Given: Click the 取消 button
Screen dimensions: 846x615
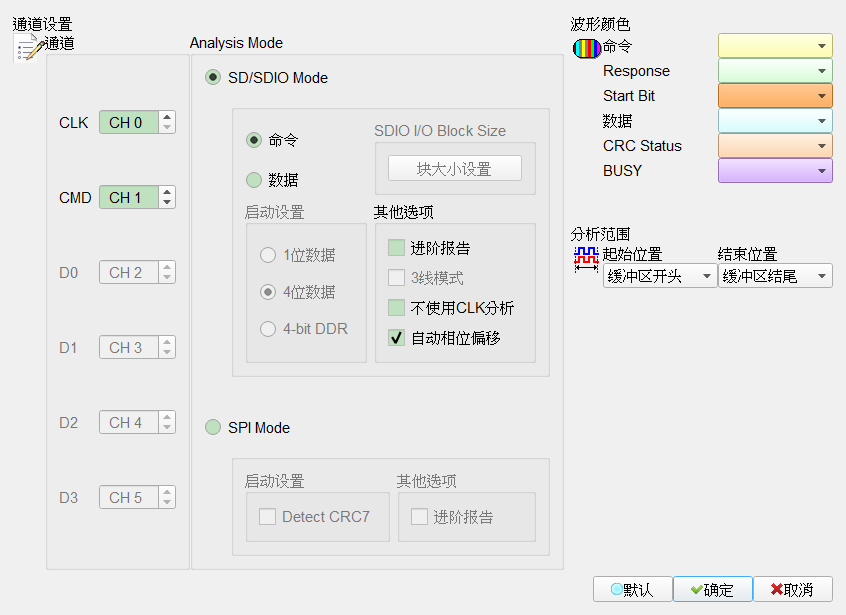Looking at the screenshot, I should [793, 589].
